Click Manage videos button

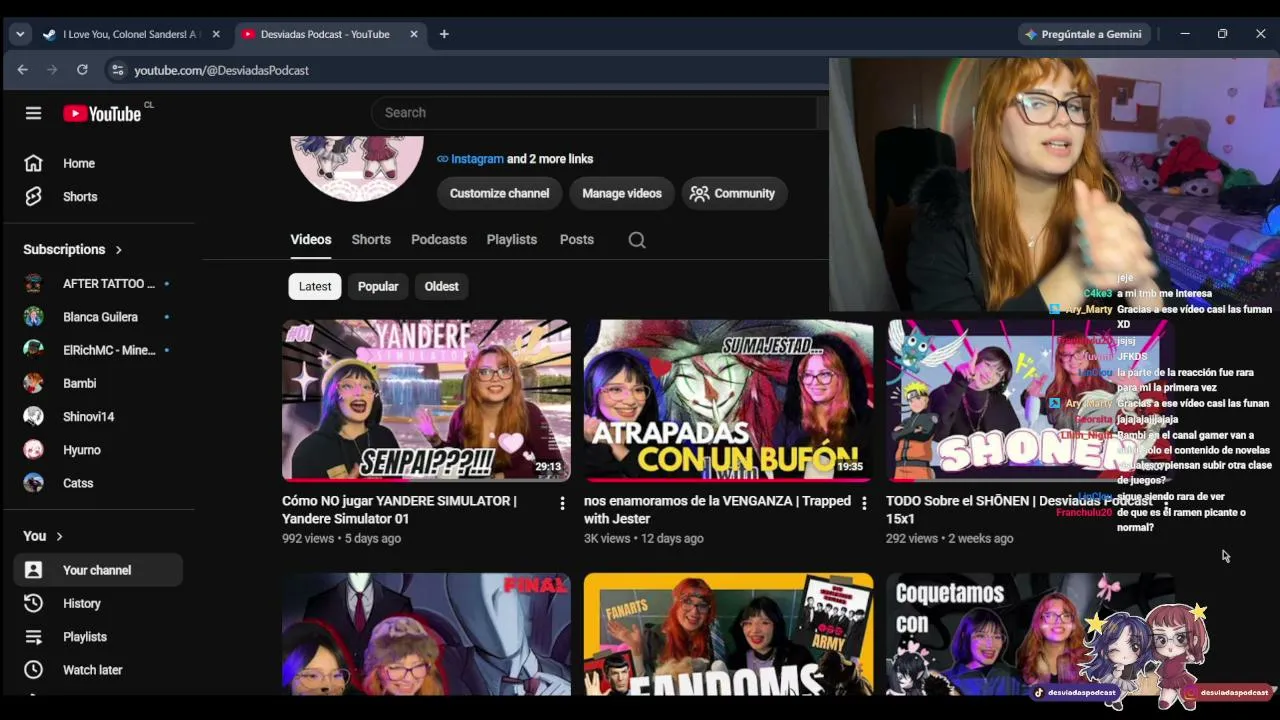coord(622,193)
